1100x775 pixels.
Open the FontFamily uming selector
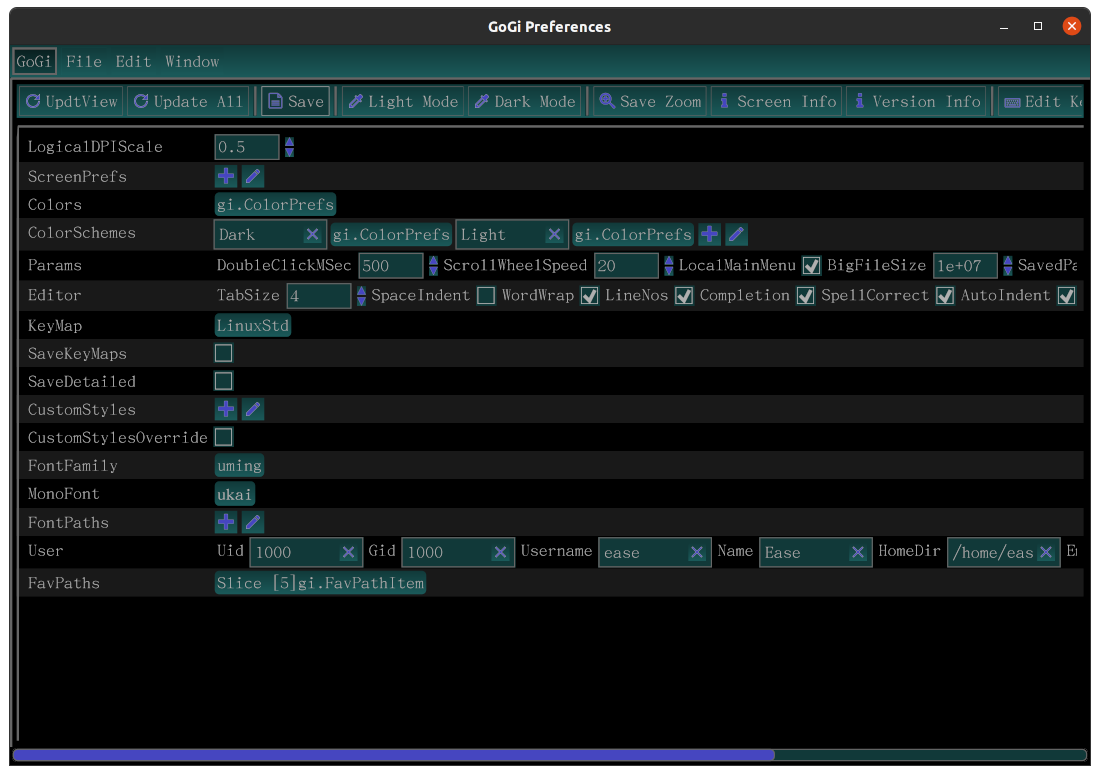click(240, 466)
